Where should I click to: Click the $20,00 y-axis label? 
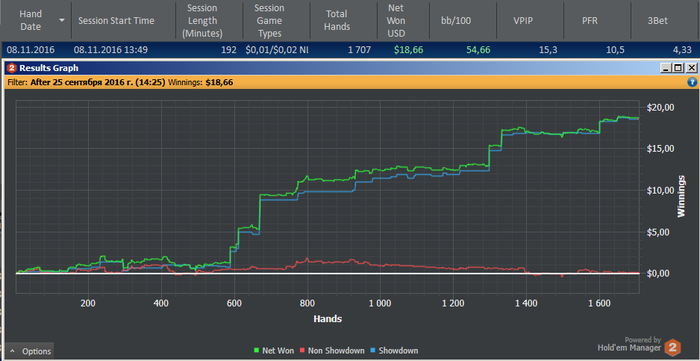660,108
